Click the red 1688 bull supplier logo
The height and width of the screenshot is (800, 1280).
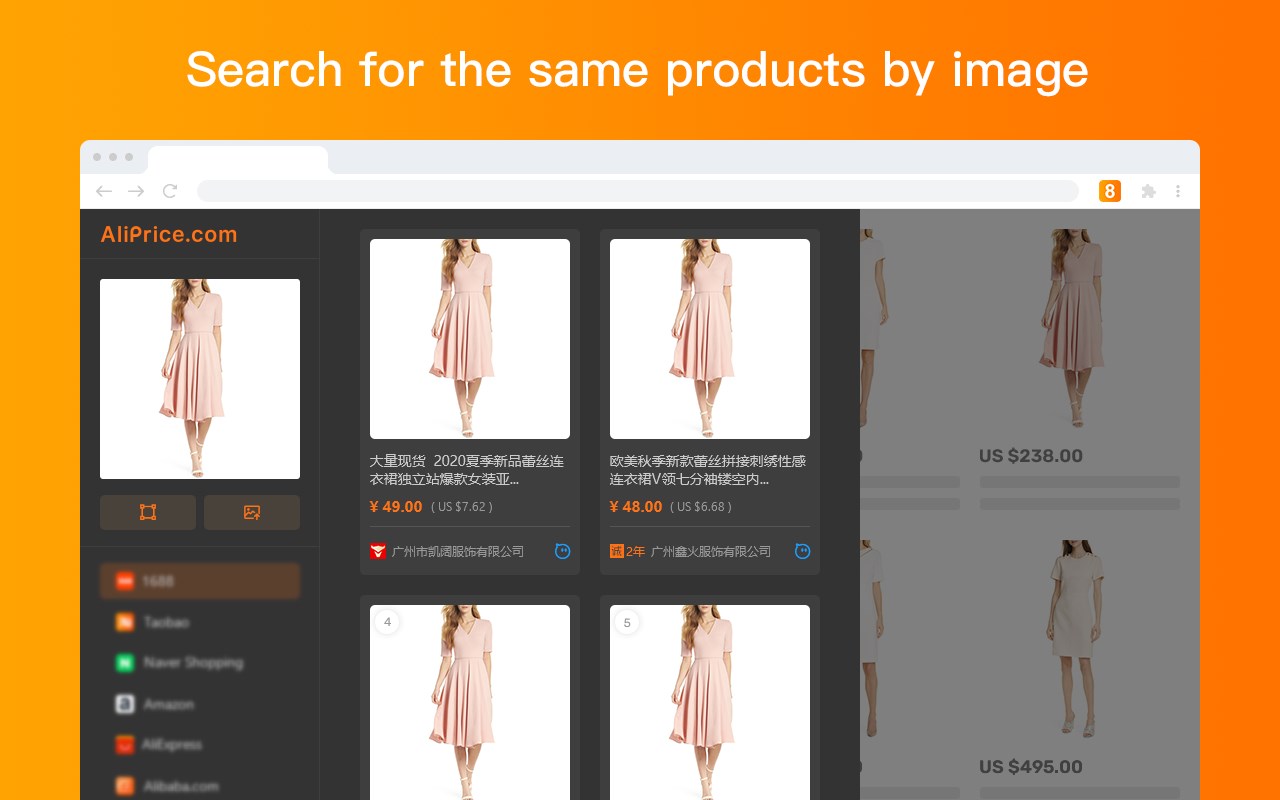378,550
